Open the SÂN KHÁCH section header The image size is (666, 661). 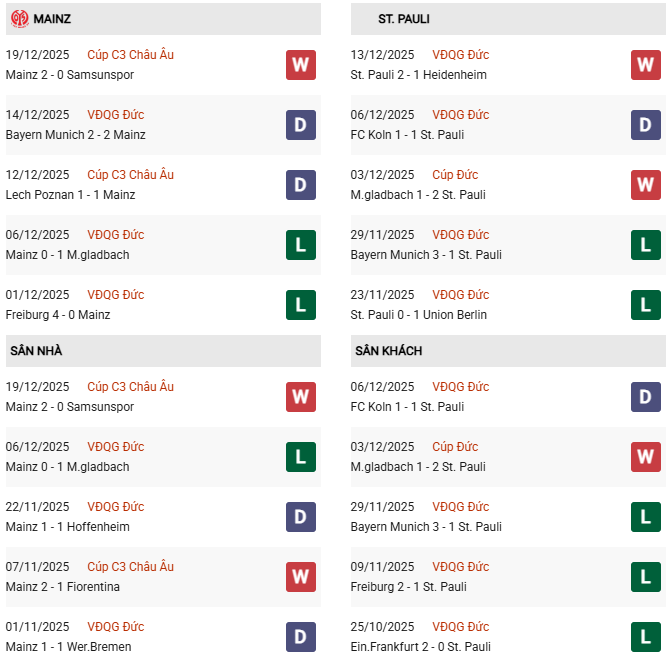[388, 351]
